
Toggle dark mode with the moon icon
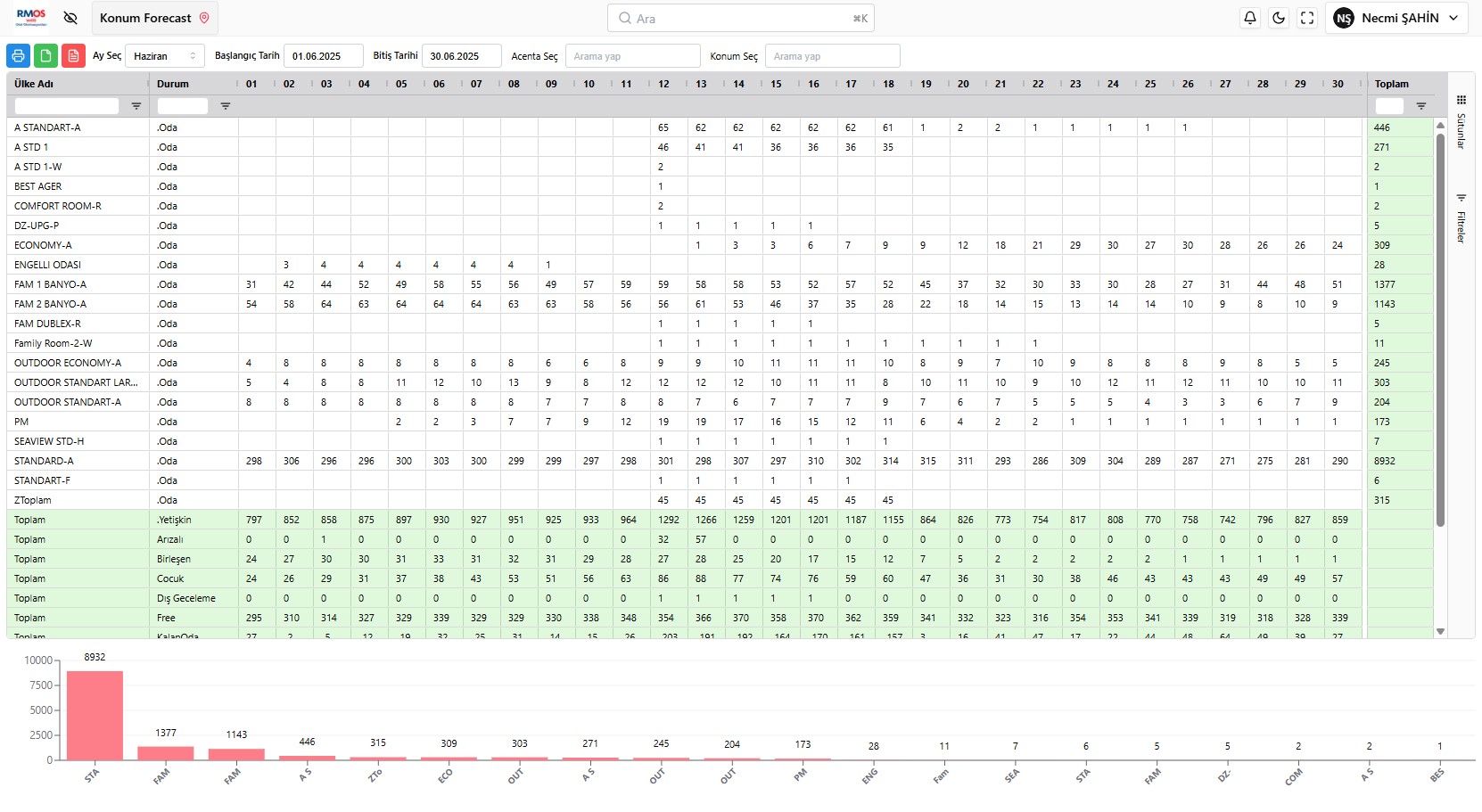point(1279,18)
